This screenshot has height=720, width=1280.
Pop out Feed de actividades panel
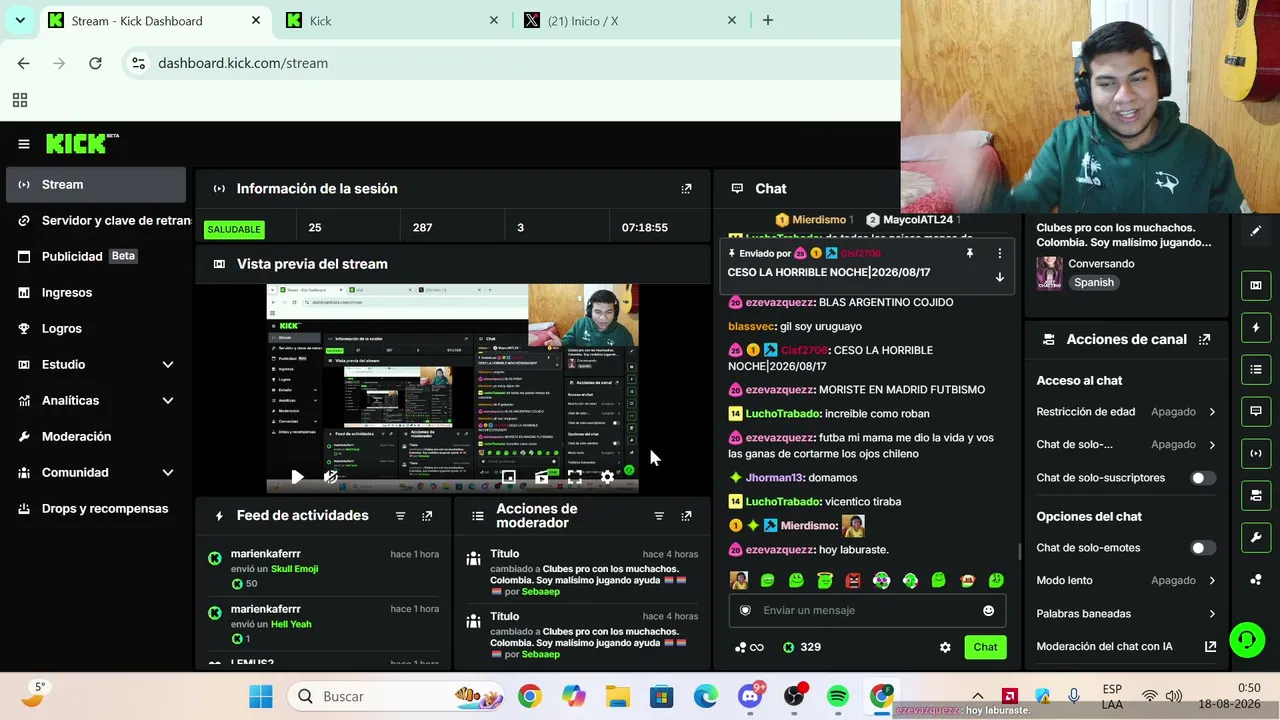[x=427, y=516]
